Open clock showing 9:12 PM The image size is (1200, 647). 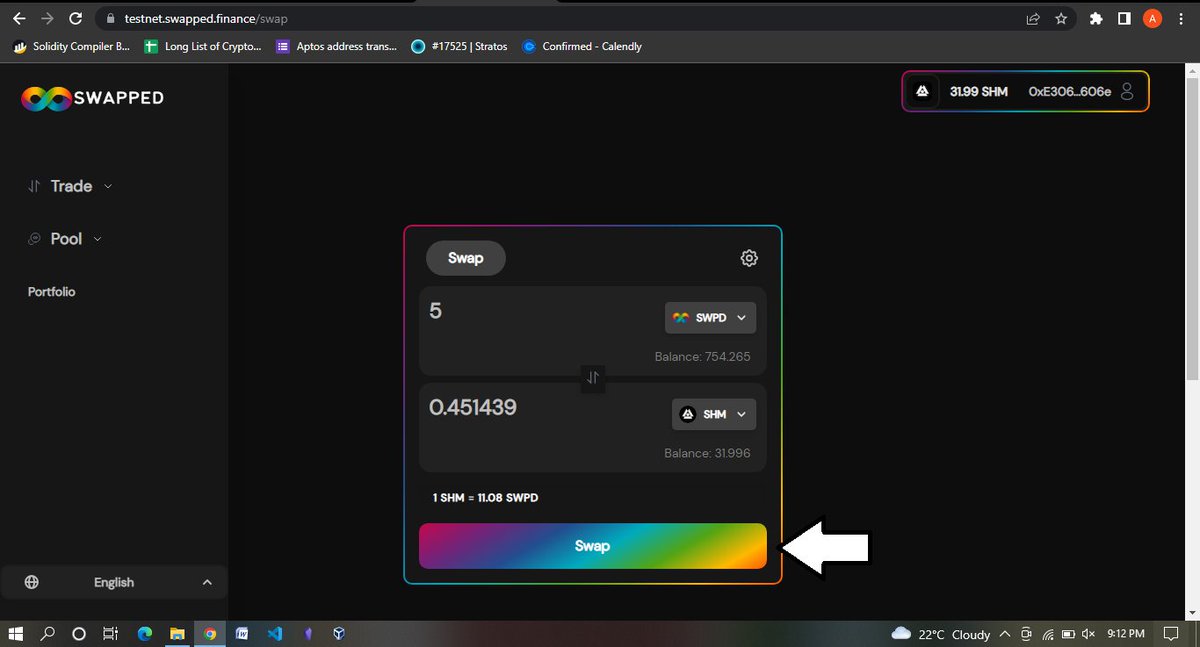(x=1125, y=634)
